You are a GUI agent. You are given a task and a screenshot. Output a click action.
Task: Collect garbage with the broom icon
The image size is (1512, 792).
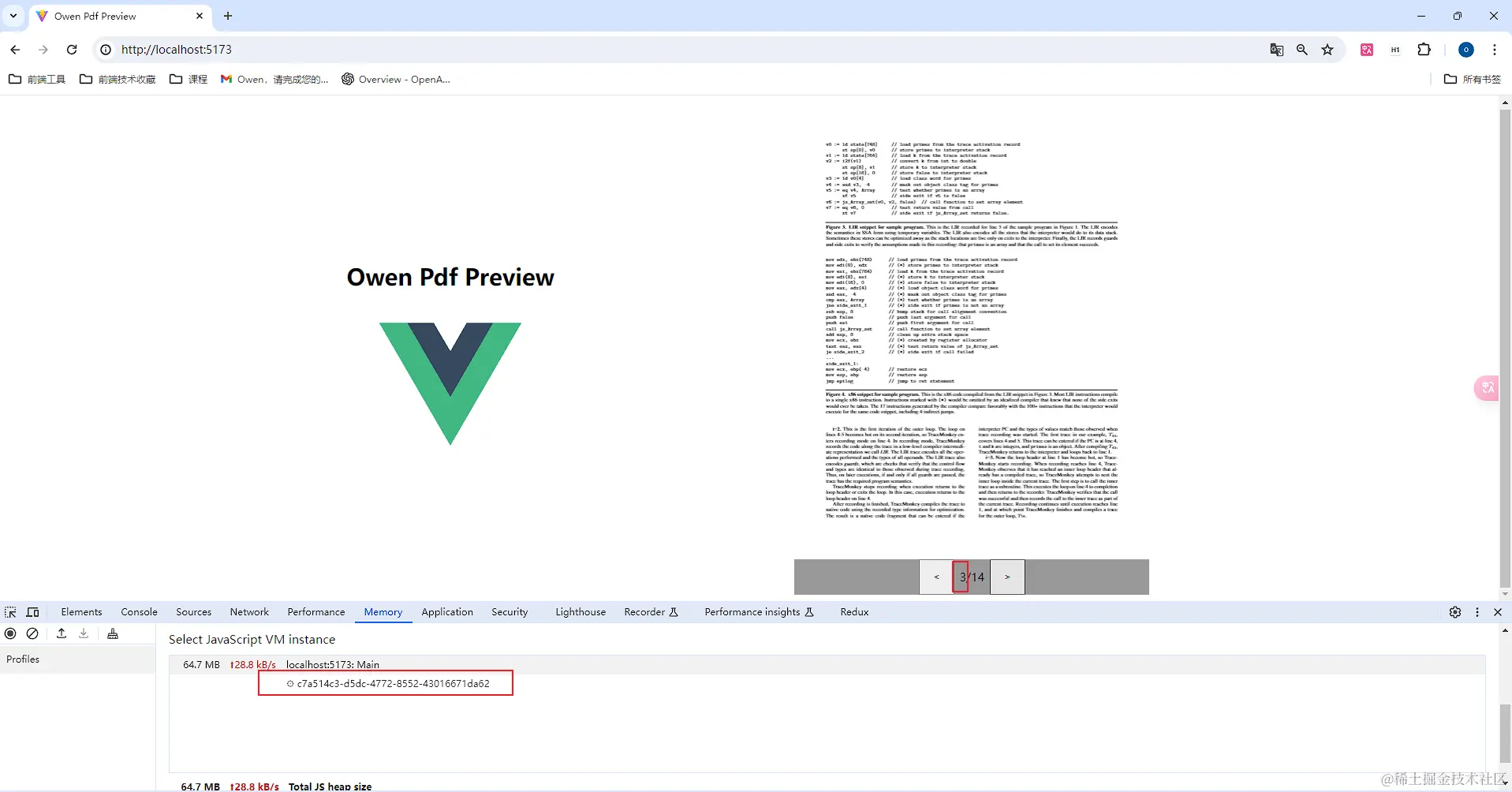point(113,633)
